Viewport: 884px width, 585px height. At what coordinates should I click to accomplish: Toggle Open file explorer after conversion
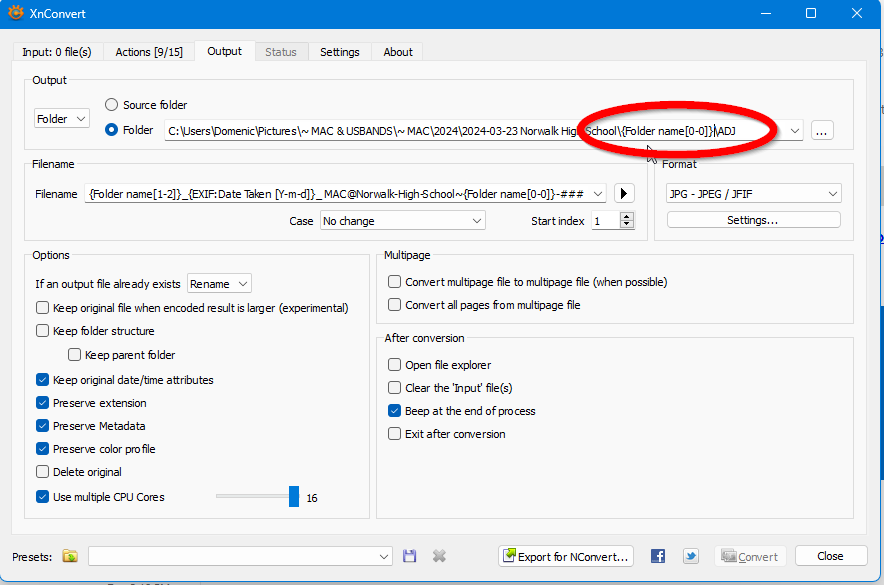pos(395,365)
